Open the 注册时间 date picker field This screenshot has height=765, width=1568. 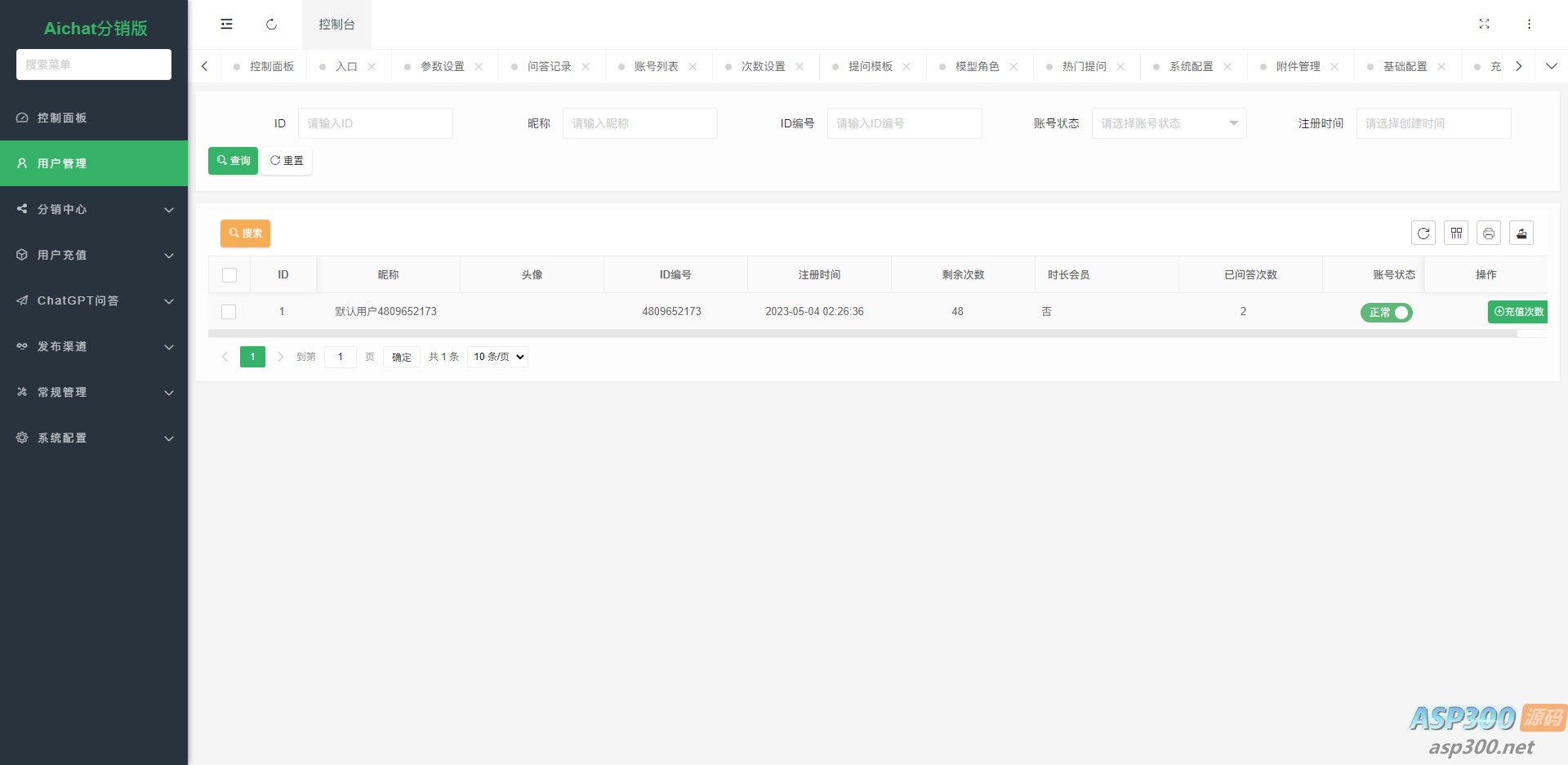pos(1434,123)
